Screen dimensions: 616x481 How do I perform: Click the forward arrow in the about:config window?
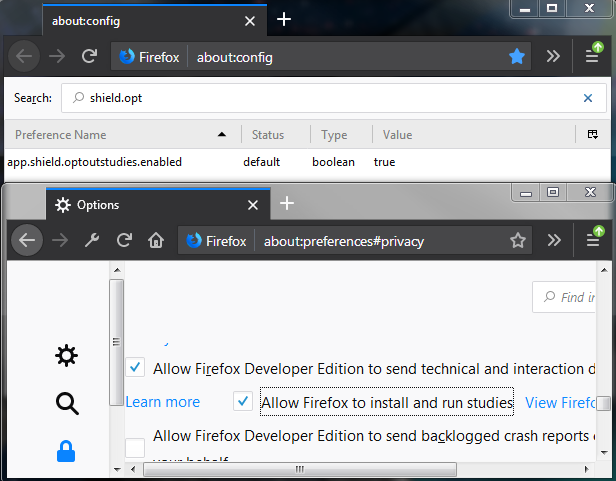click(x=57, y=57)
